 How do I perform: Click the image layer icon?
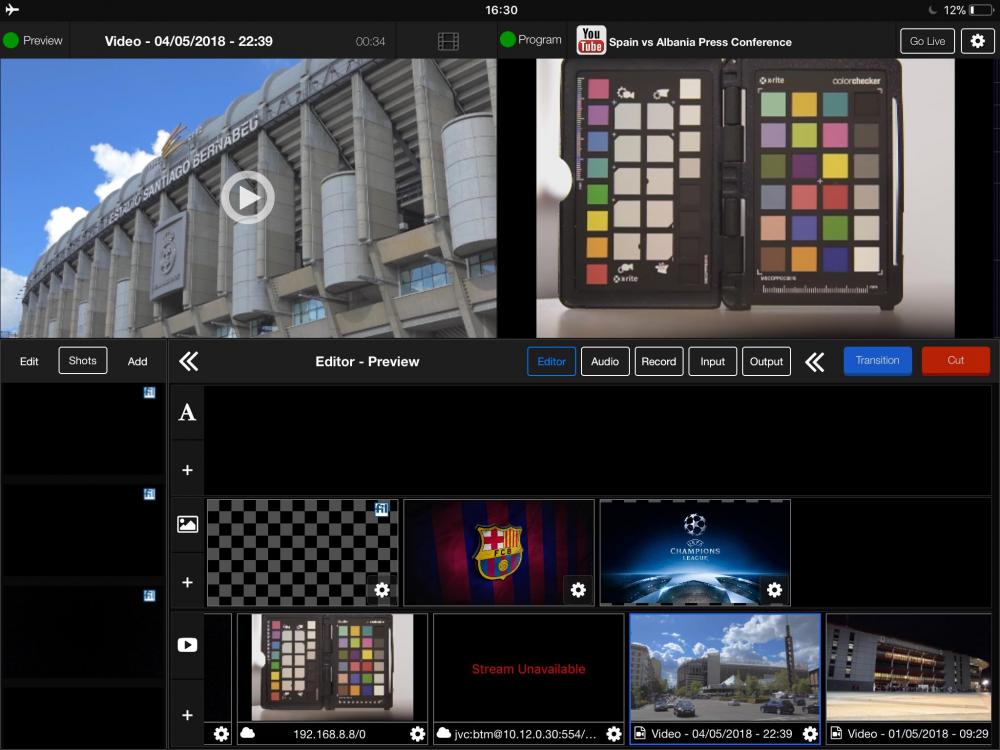click(x=187, y=524)
